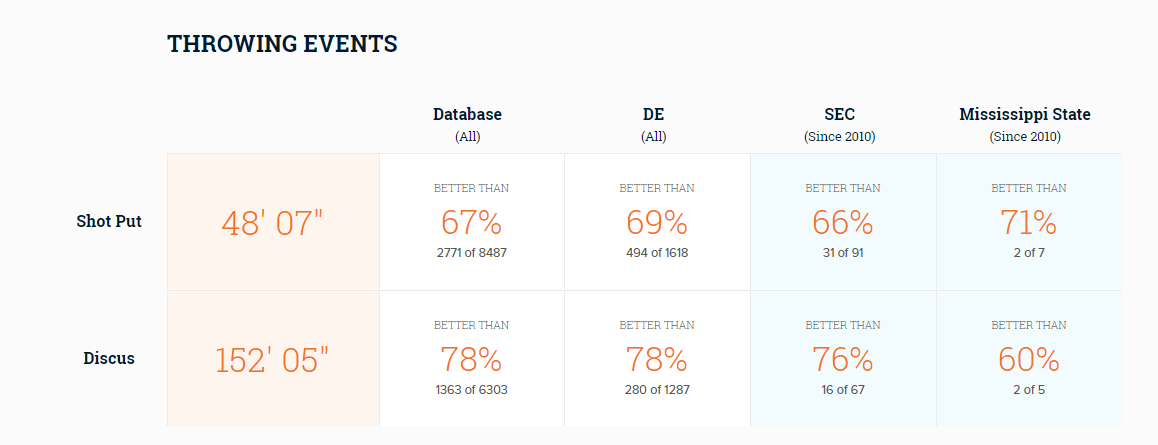
Task: Click the 2 of 5 count text
Action: (1029, 390)
